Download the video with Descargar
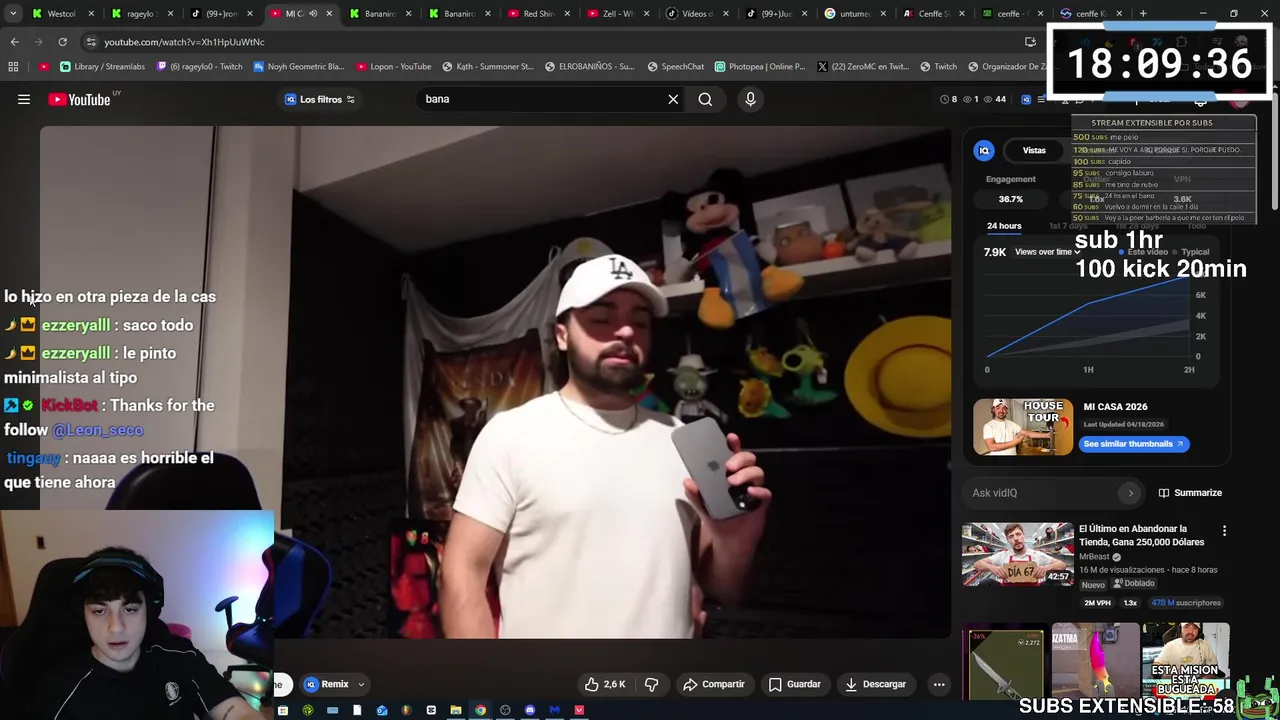This screenshot has height=720, width=1280. pos(876,685)
